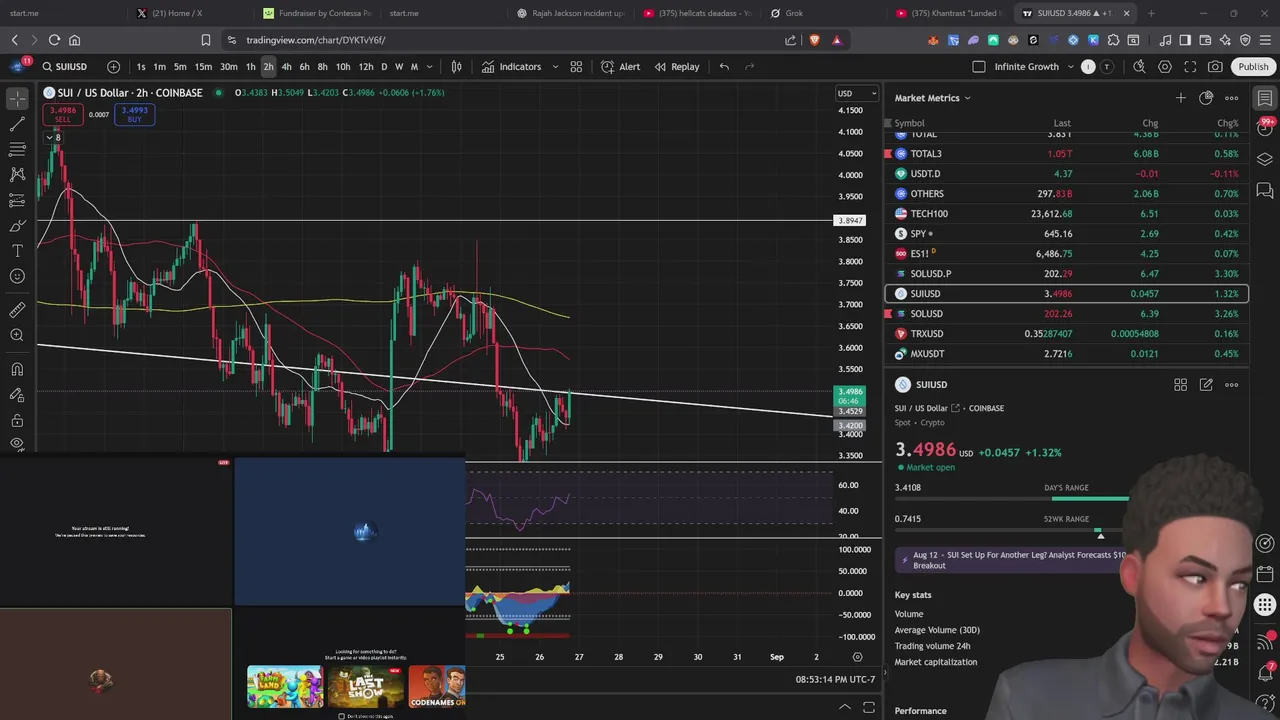
Task: Select the TOTAL3 watchlist row
Action: pos(1066,154)
